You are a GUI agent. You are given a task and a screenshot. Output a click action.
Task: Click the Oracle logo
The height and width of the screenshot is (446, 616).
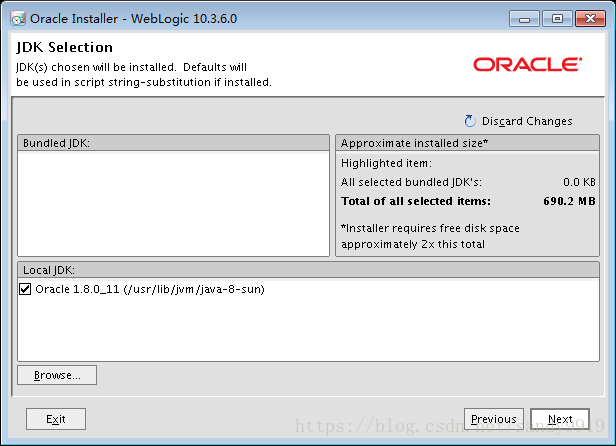527,64
